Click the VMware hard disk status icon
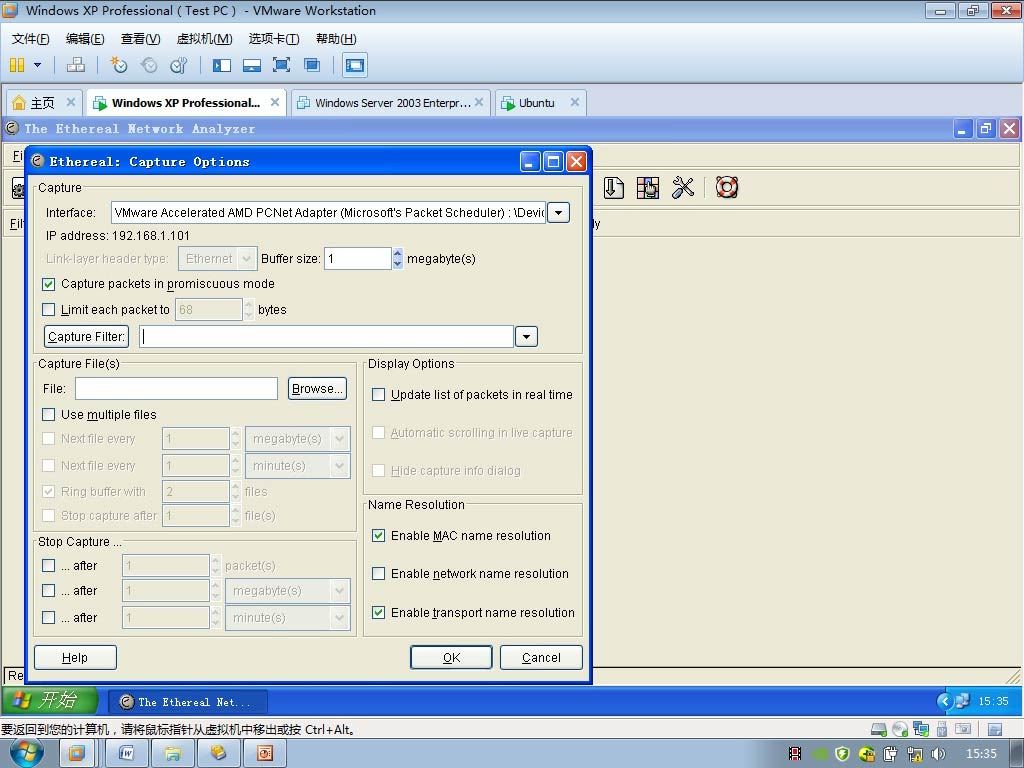1024x768 pixels. tap(879, 729)
